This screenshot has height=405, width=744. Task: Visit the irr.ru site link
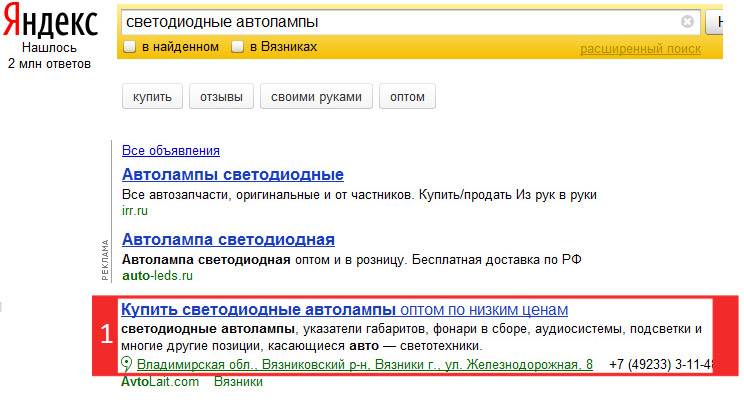[x=135, y=211]
